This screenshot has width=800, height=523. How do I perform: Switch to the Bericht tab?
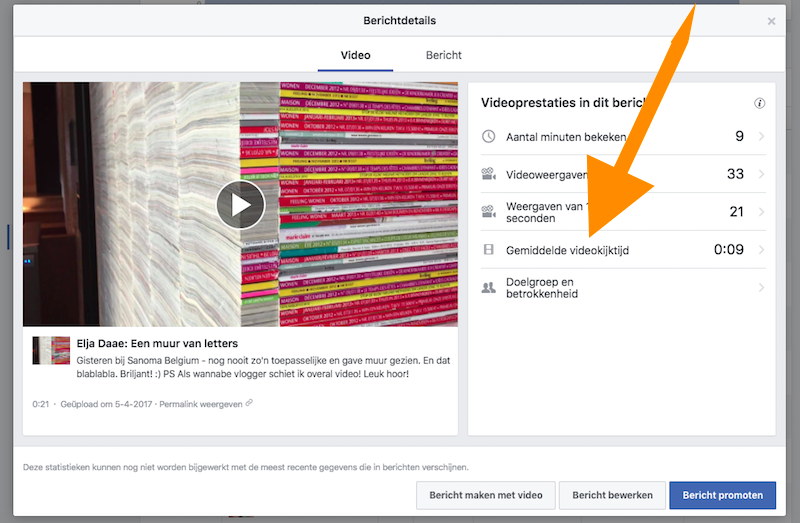[x=444, y=55]
